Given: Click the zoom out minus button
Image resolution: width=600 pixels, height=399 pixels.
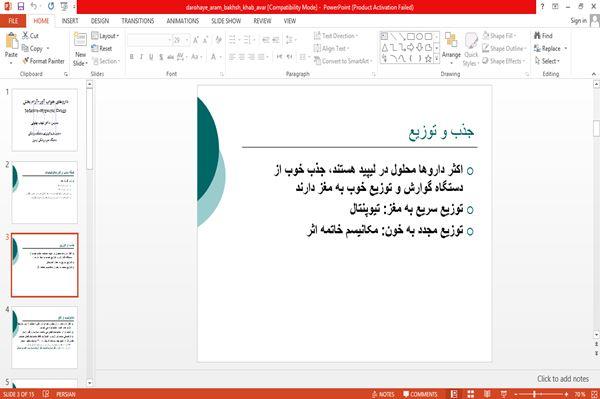Looking at the screenshot, I should tap(516, 394).
